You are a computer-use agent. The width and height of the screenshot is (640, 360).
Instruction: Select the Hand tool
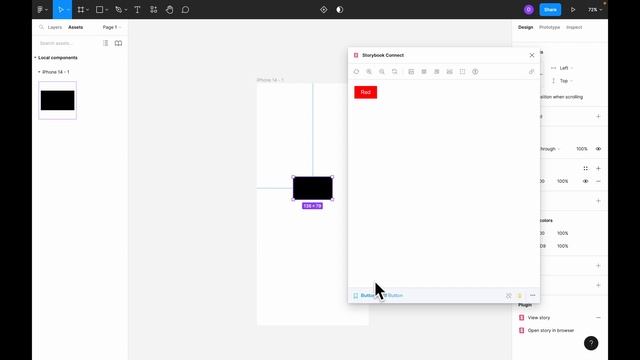click(x=169, y=9)
